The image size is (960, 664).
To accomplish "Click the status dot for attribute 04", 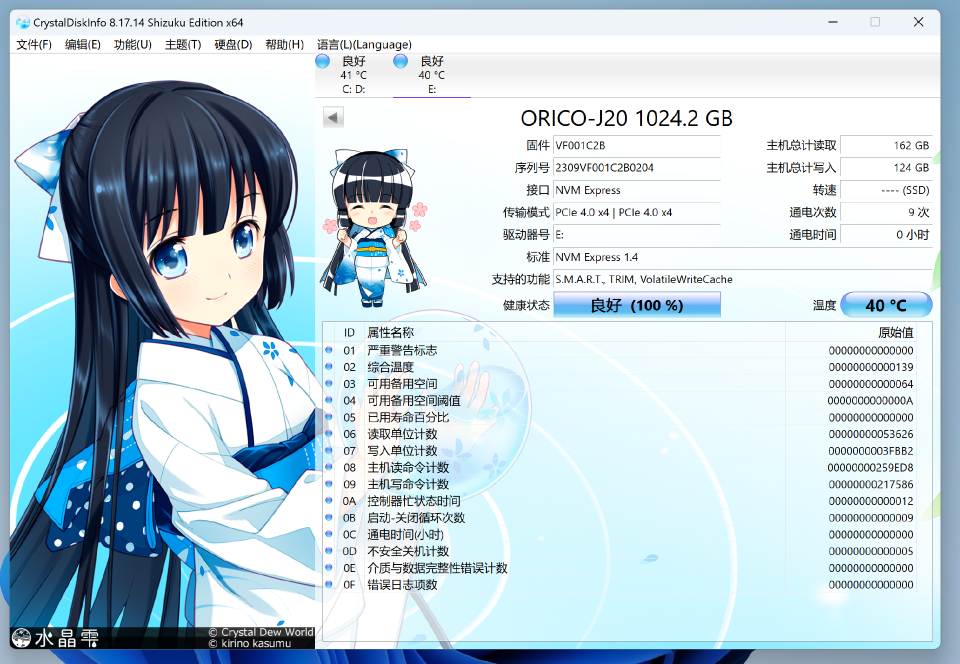I will (329, 400).
